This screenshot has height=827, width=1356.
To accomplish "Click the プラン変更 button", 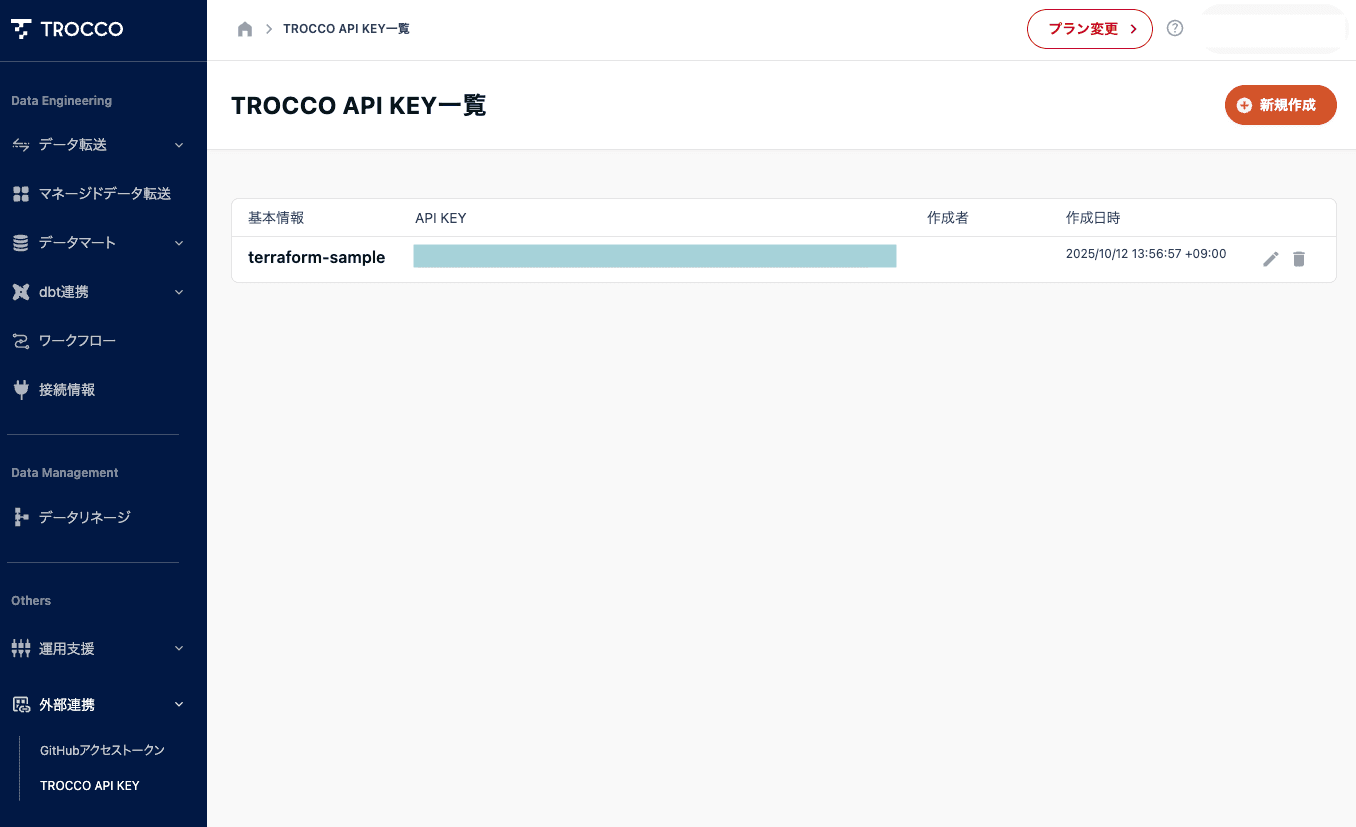I will pos(1089,29).
